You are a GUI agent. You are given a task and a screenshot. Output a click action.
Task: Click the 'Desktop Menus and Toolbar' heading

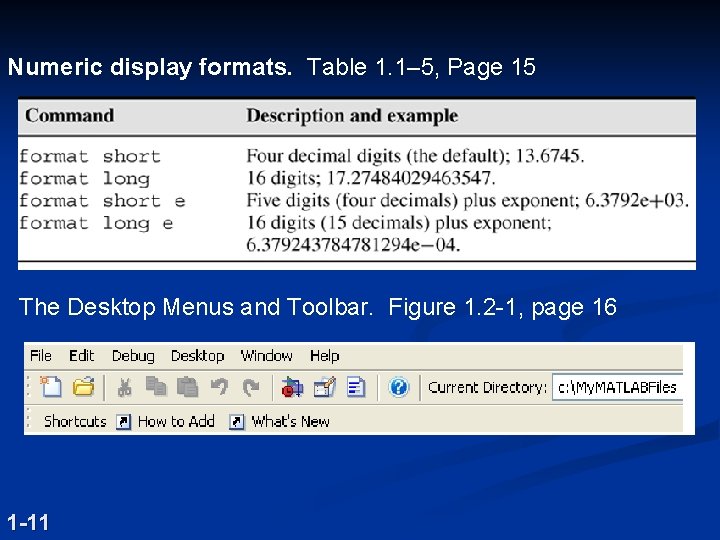point(196,307)
